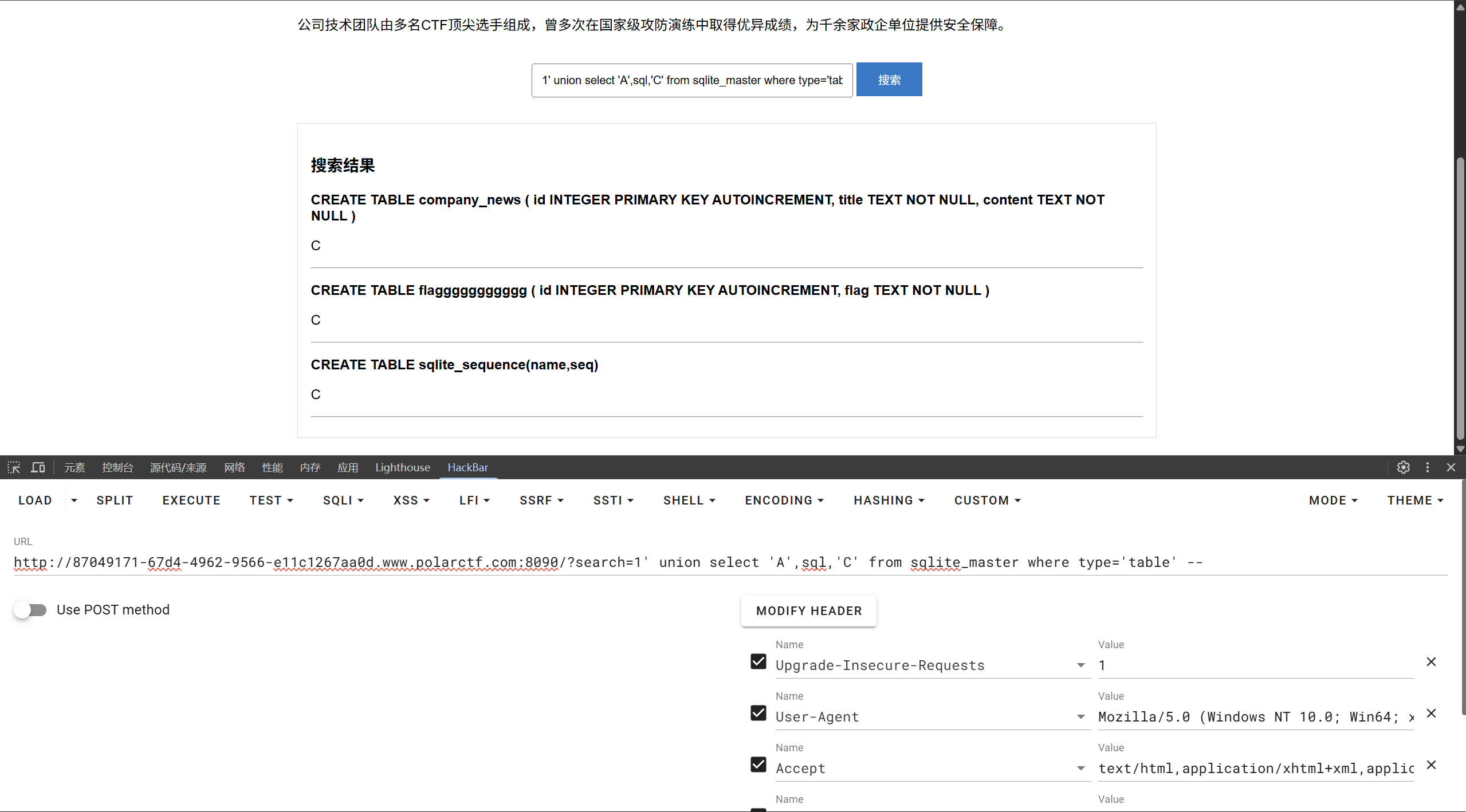Viewport: 1466px width, 812px height.
Task: Click the EXECUTE button
Action: coord(191,500)
